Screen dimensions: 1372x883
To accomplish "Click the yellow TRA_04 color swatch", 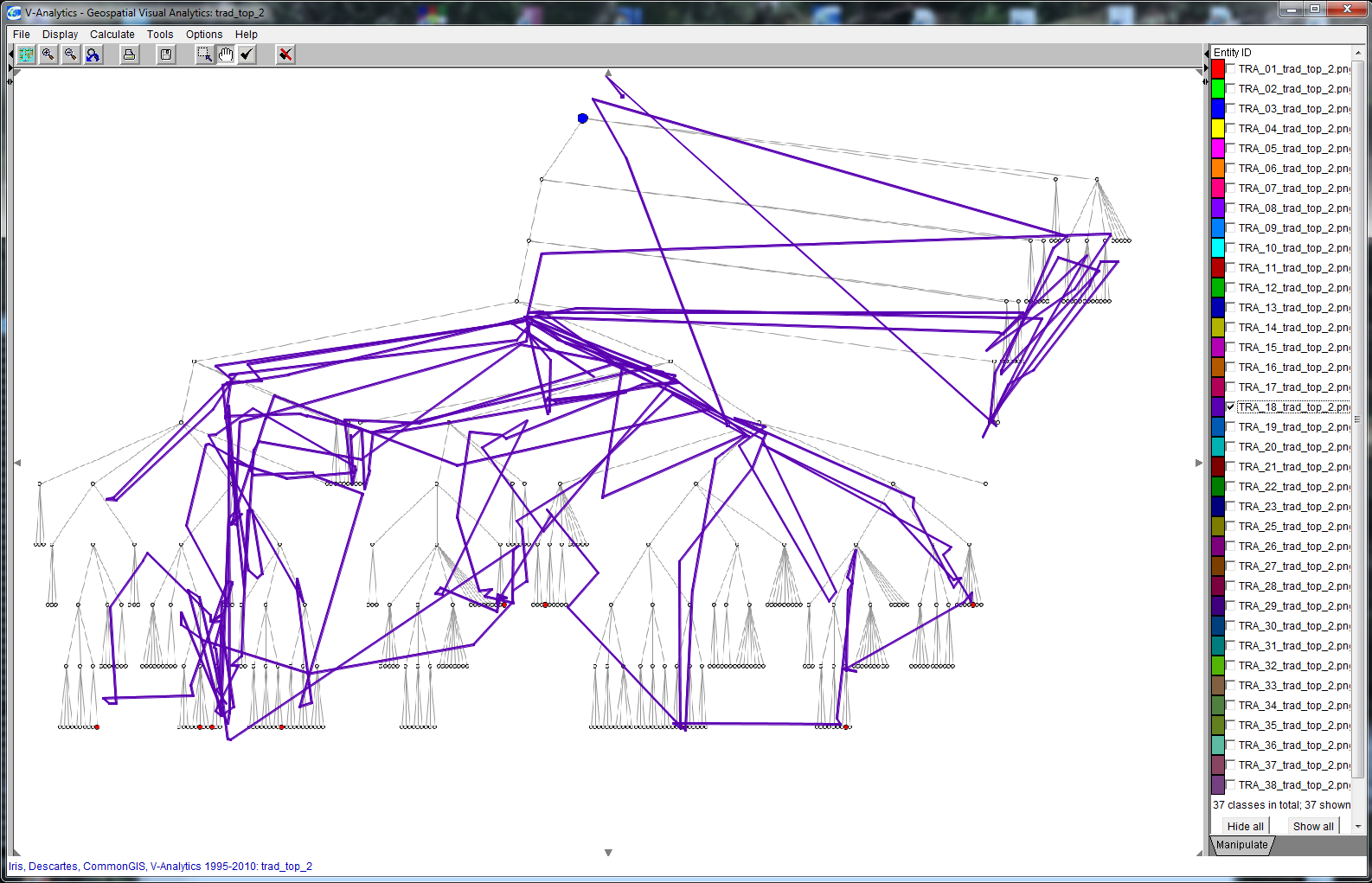I will click(x=1218, y=129).
